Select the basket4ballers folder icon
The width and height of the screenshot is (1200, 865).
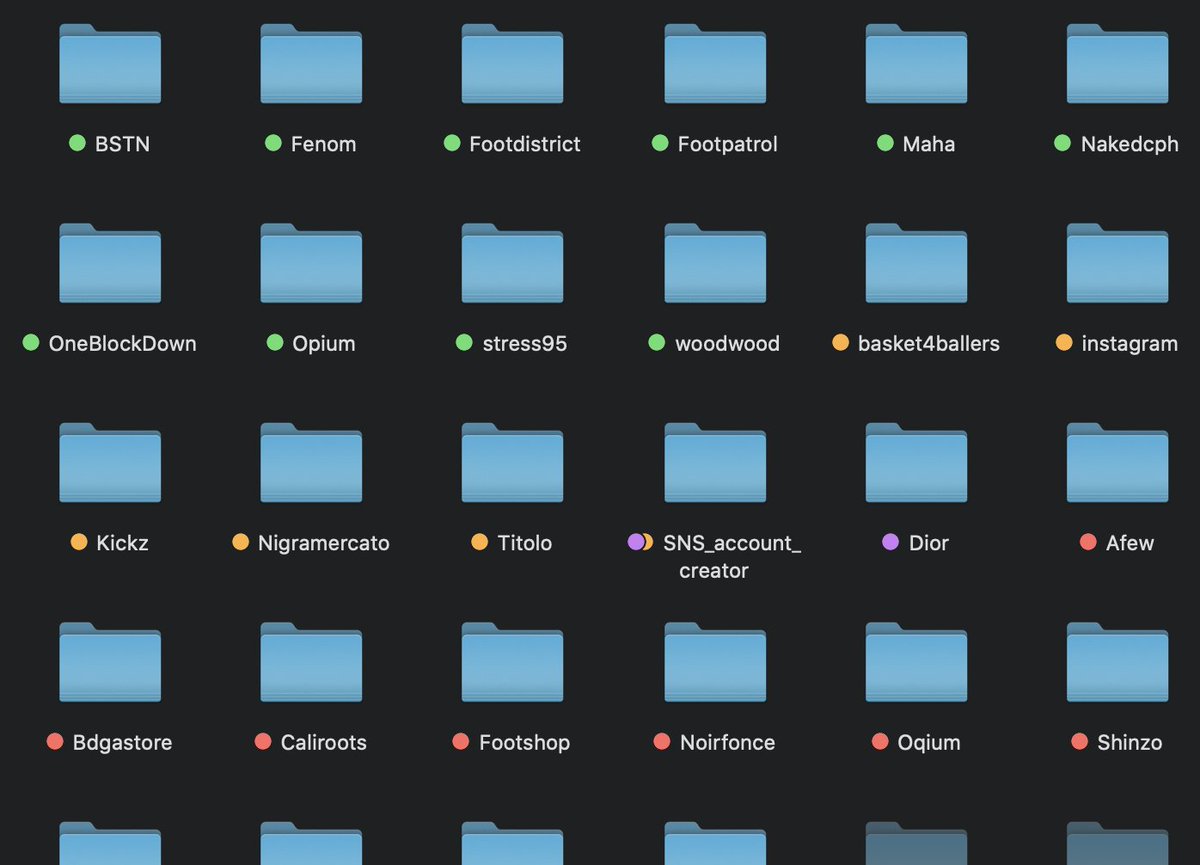(x=916, y=263)
